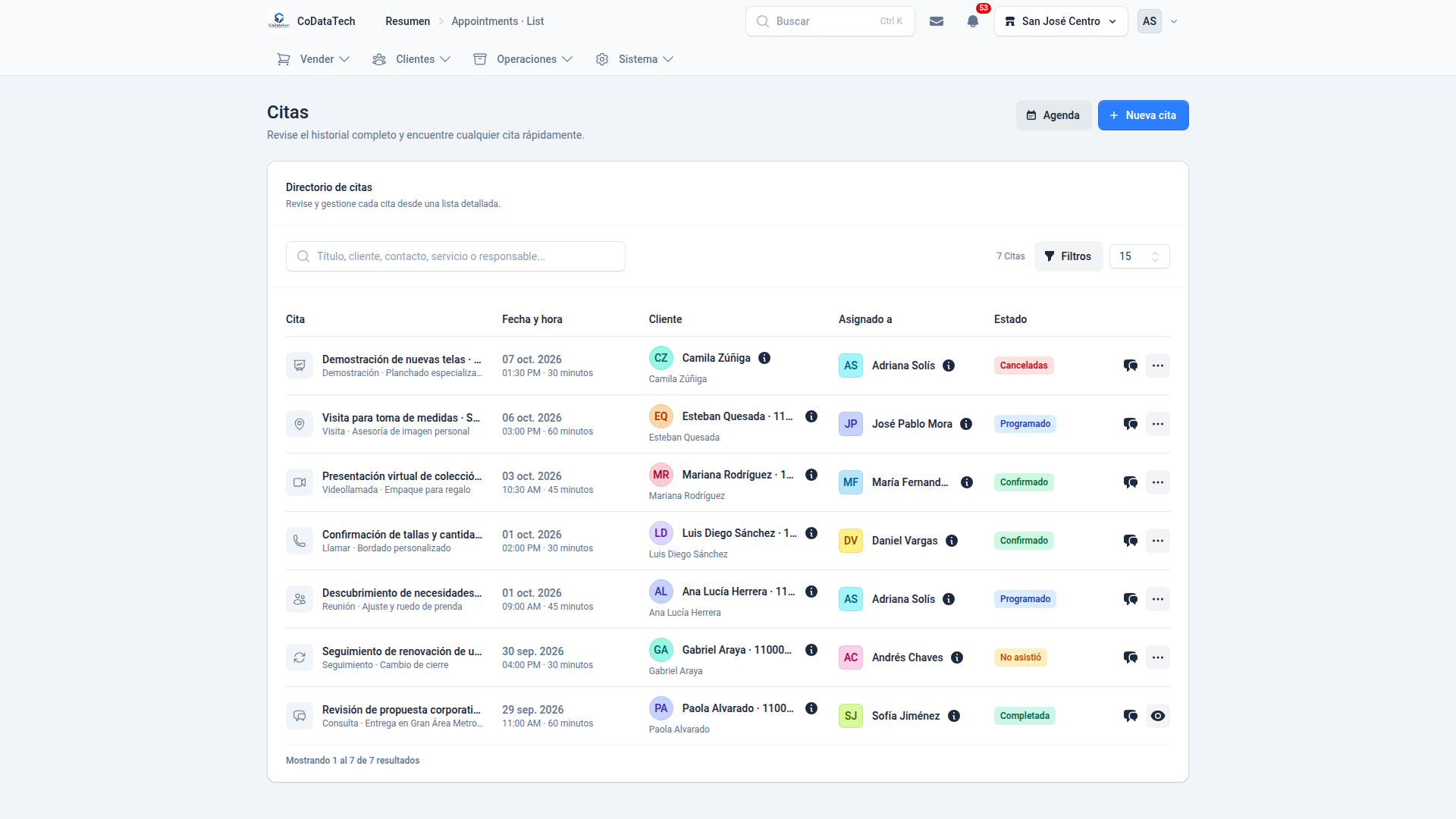Show info for client Camila Zúñiga

click(764, 358)
